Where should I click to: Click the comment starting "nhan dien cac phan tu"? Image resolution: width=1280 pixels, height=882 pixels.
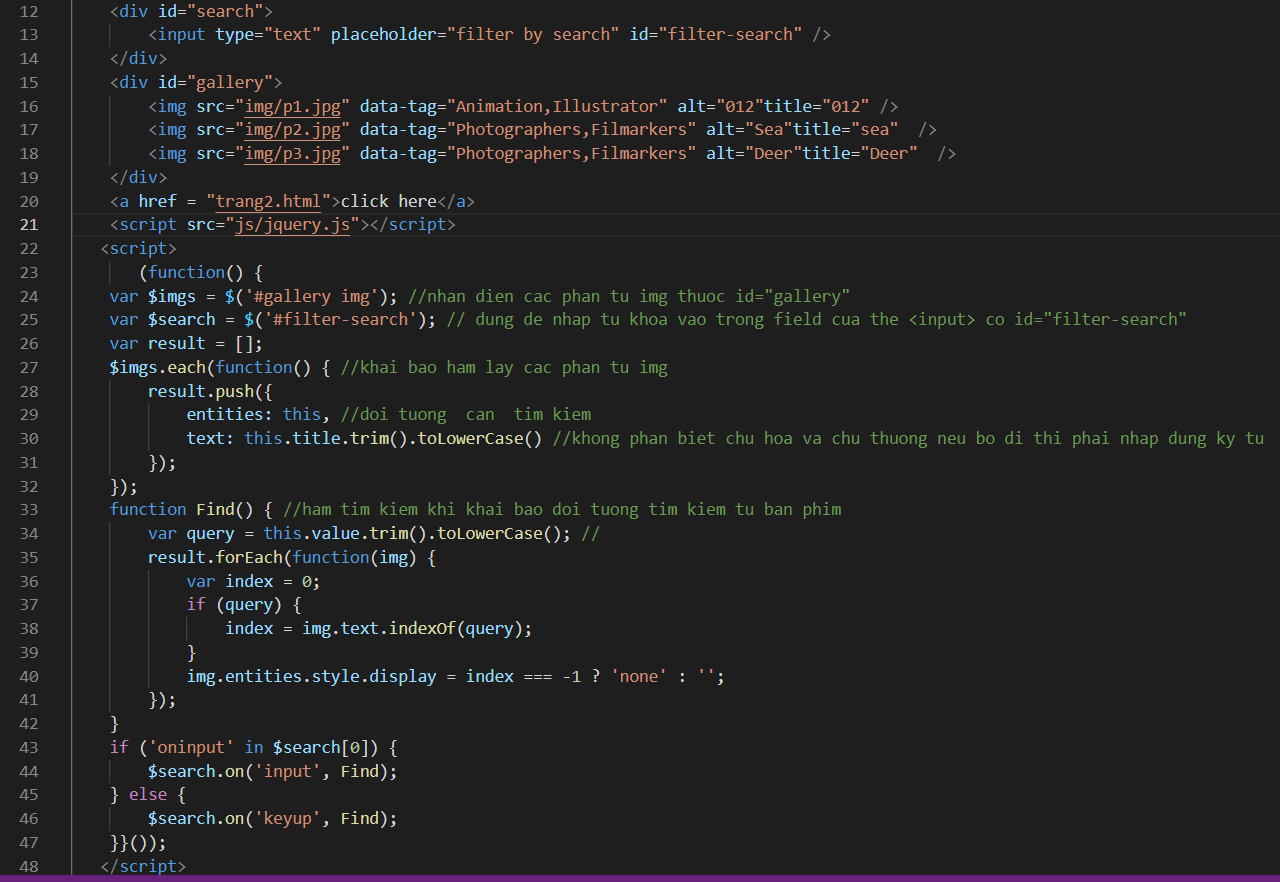tap(629, 296)
